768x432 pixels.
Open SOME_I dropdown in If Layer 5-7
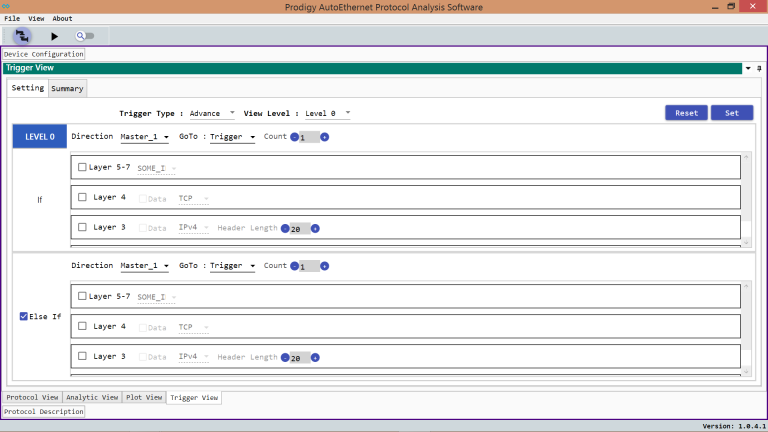point(156,168)
